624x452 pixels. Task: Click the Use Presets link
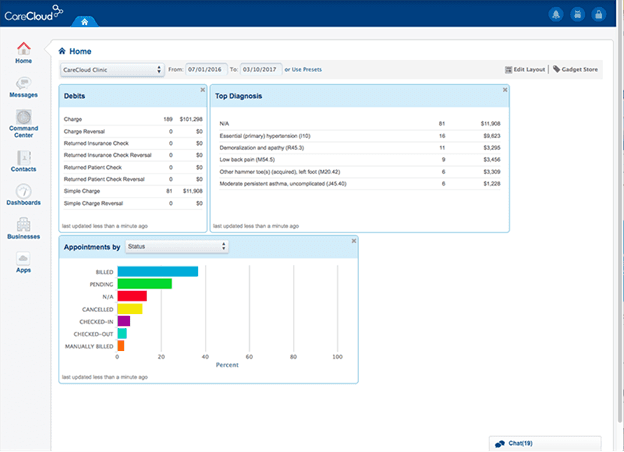pos(305,70)
